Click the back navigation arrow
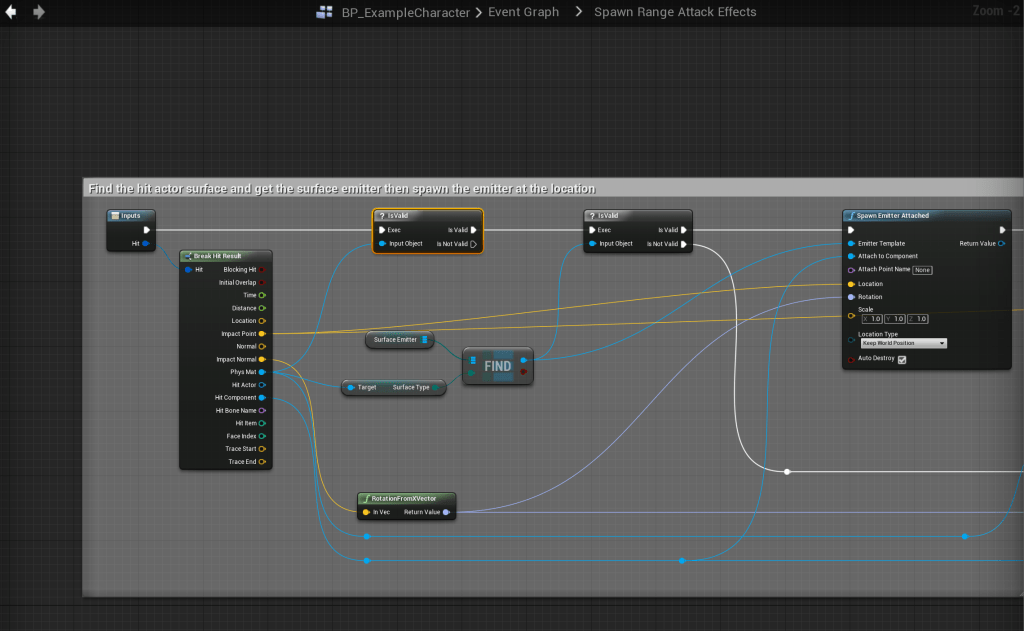The height and width of the screenshot is (631, 1024). (12, 12)
